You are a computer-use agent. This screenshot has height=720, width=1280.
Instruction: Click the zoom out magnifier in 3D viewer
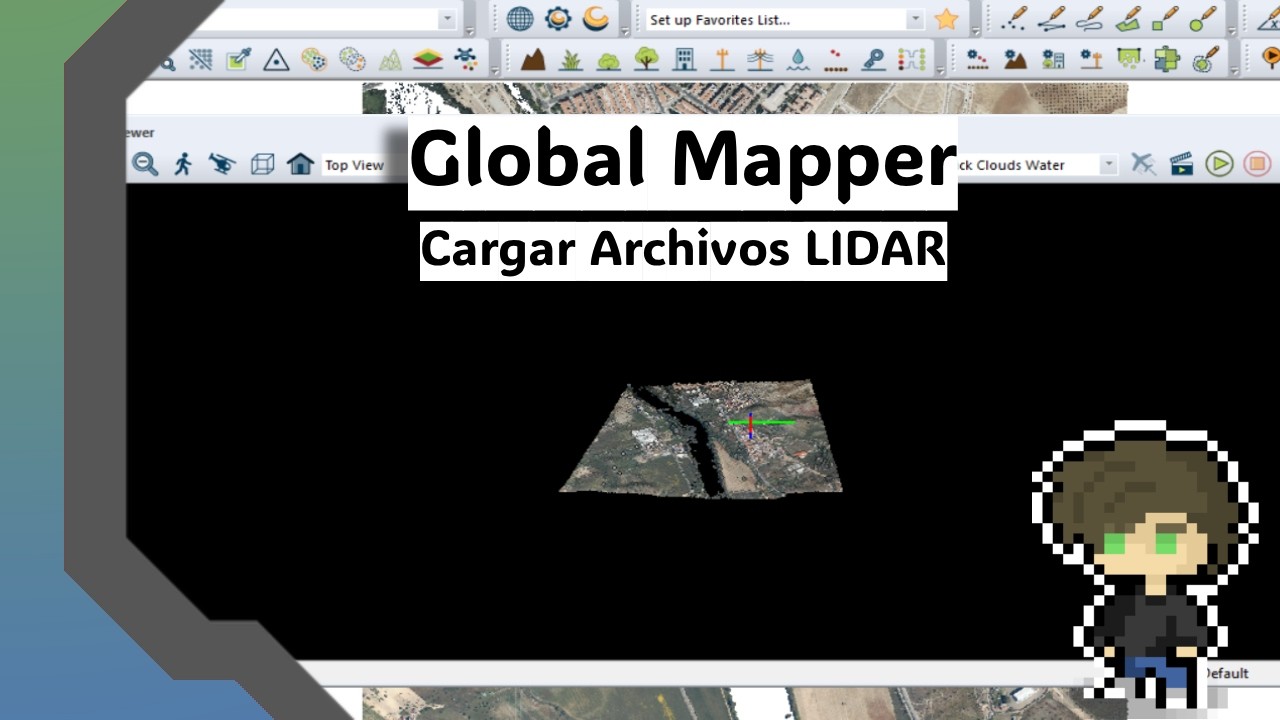[145, 164]
